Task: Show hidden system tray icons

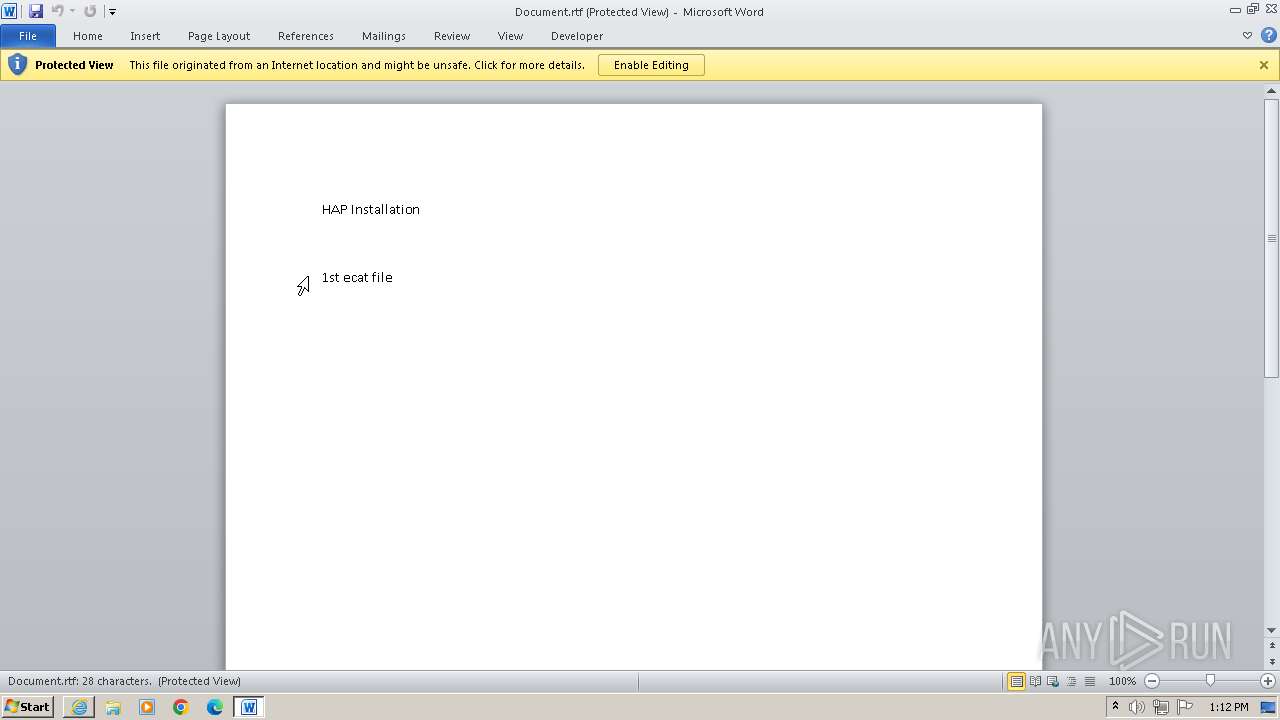Action: [1115, 707]
